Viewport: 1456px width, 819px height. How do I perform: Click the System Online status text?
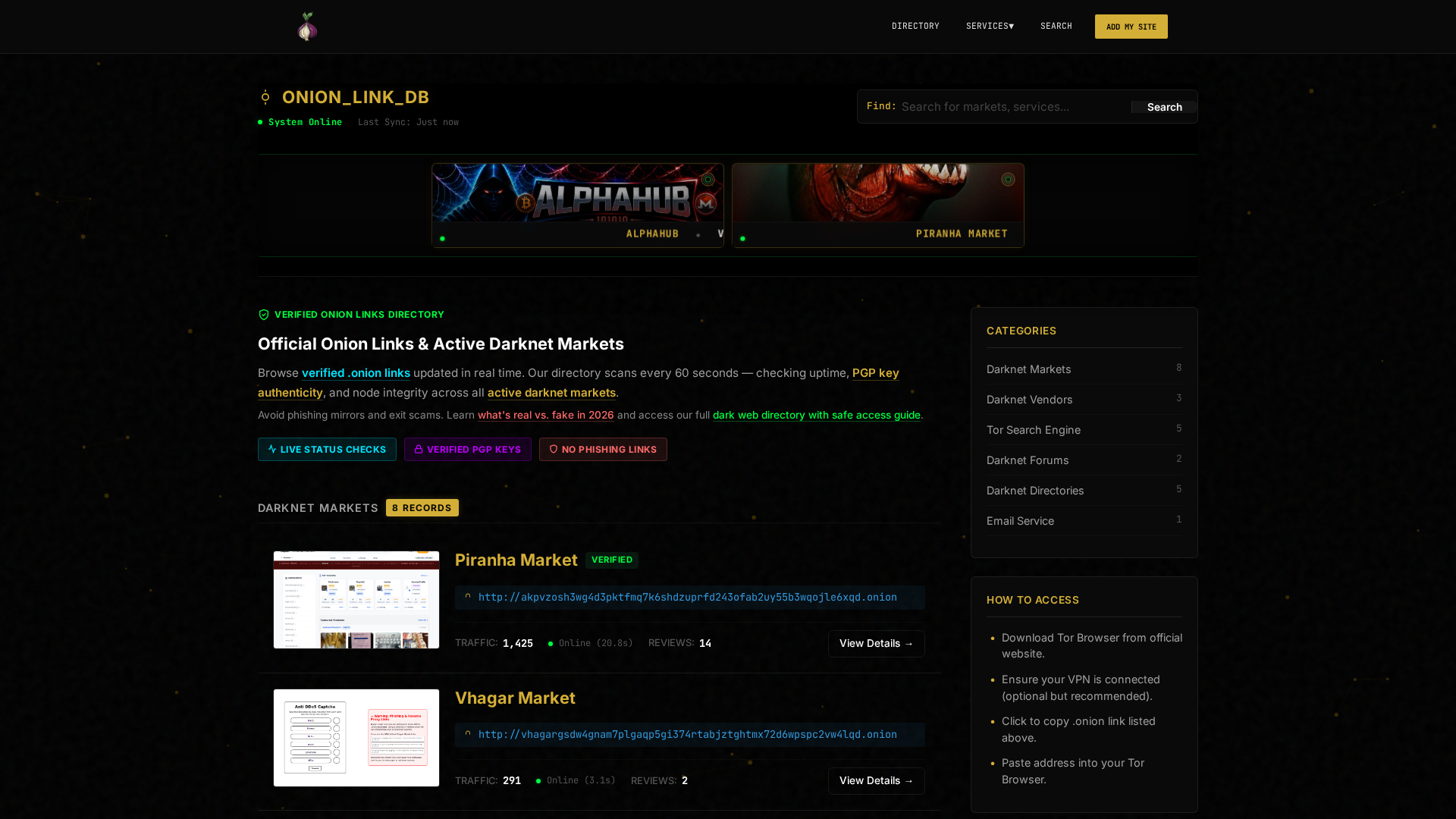(x=305, y=122)
